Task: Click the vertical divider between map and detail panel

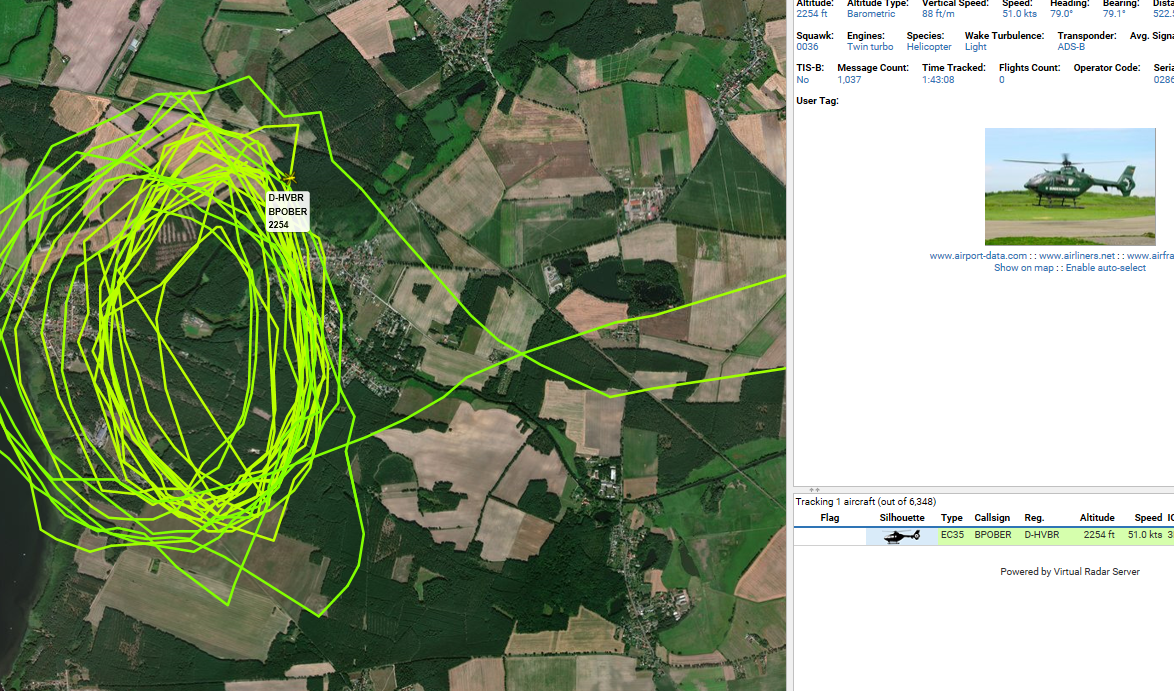Action: (790, 345)
